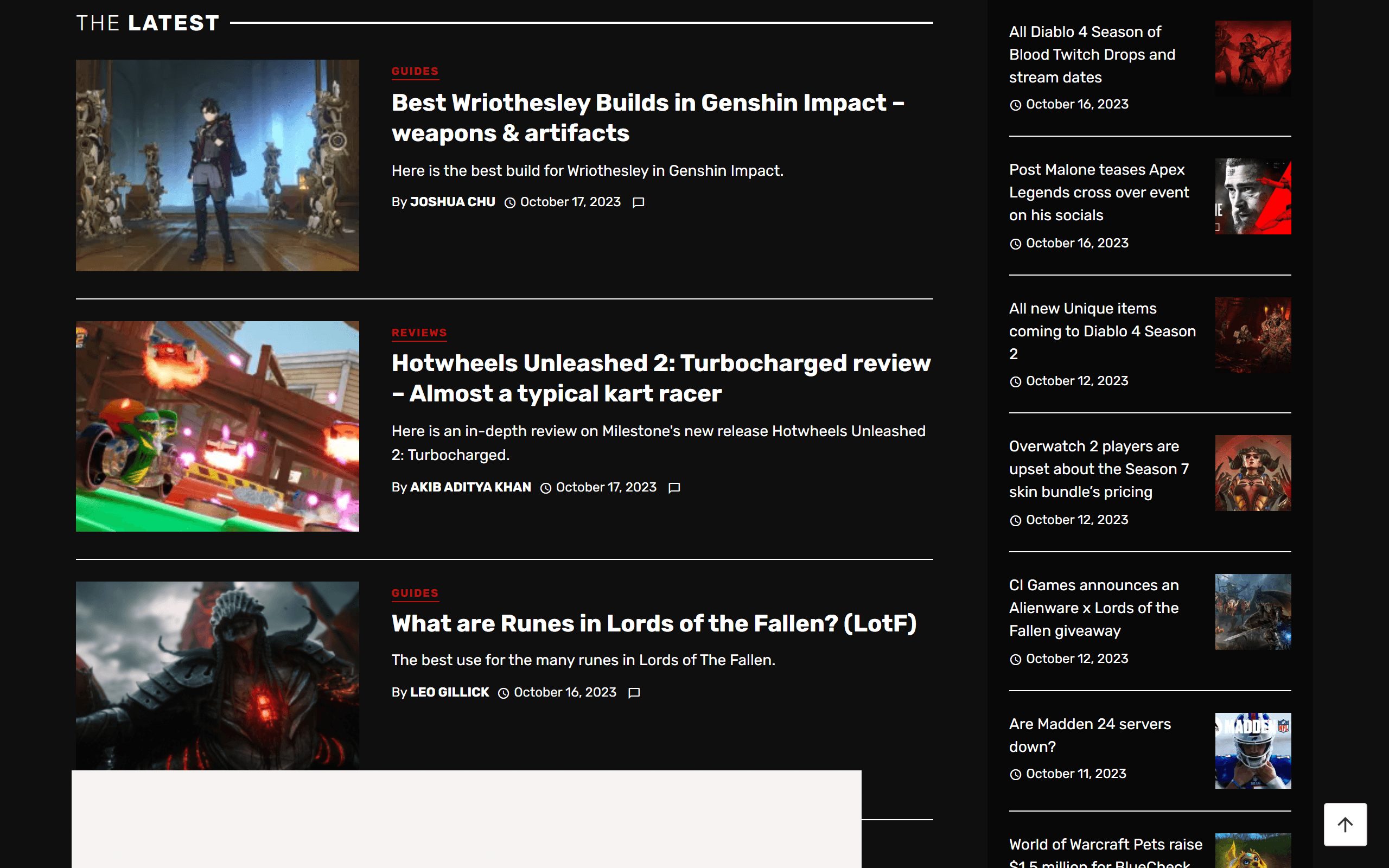Click the Diablo 4 Season of Blood sidebar thumbnail
This screenshot has height=868, width=1389.
click(1252, 58)
